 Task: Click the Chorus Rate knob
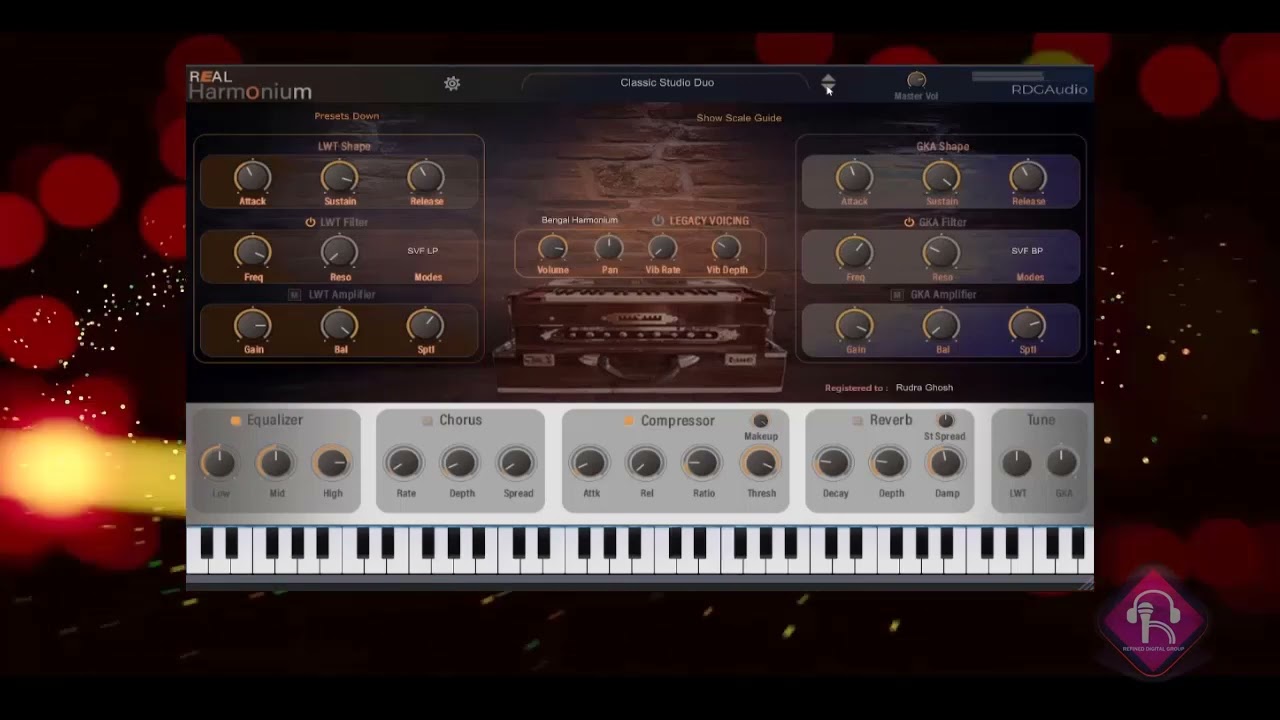404,463
